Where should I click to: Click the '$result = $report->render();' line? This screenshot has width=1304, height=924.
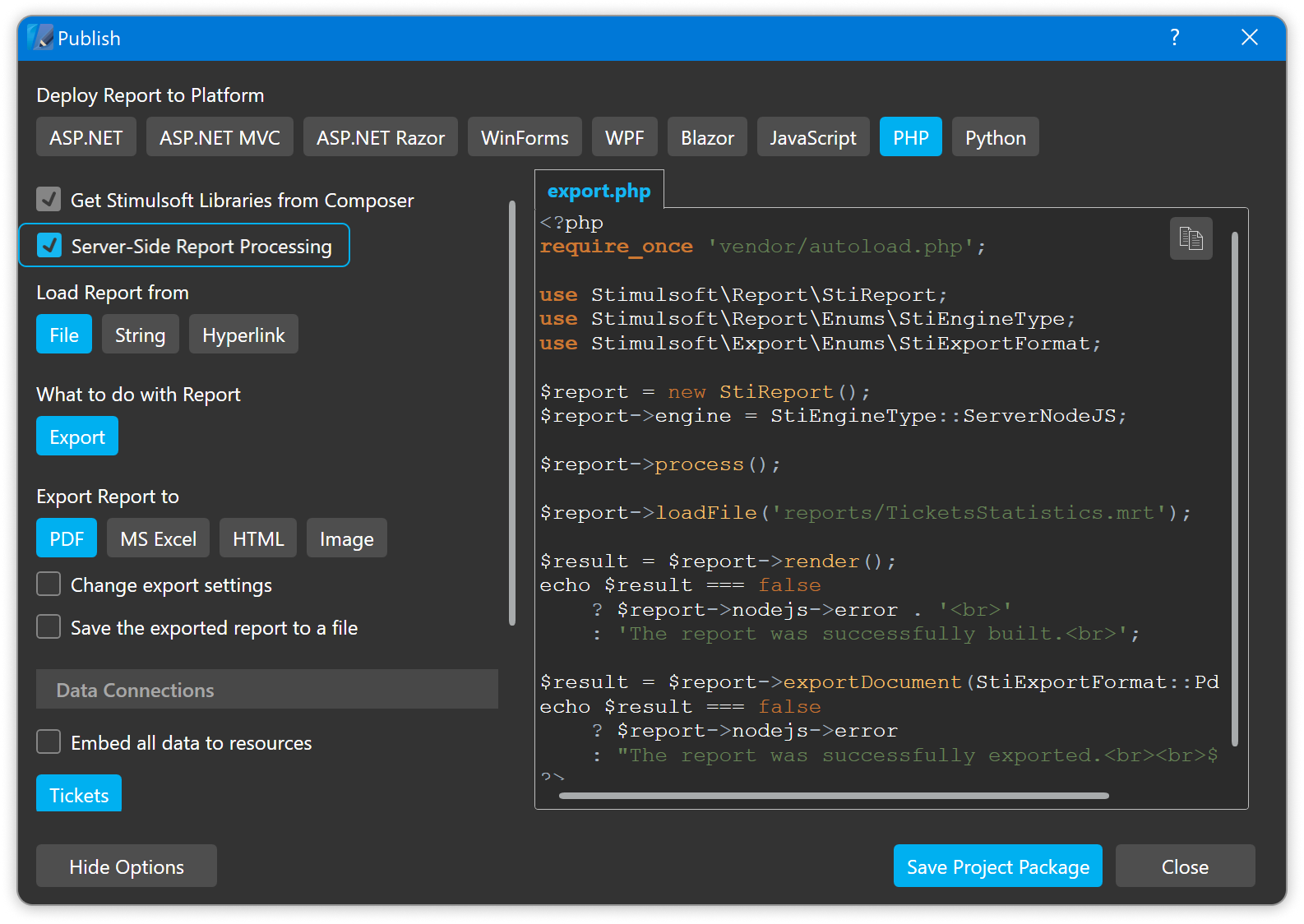(718, 561)
